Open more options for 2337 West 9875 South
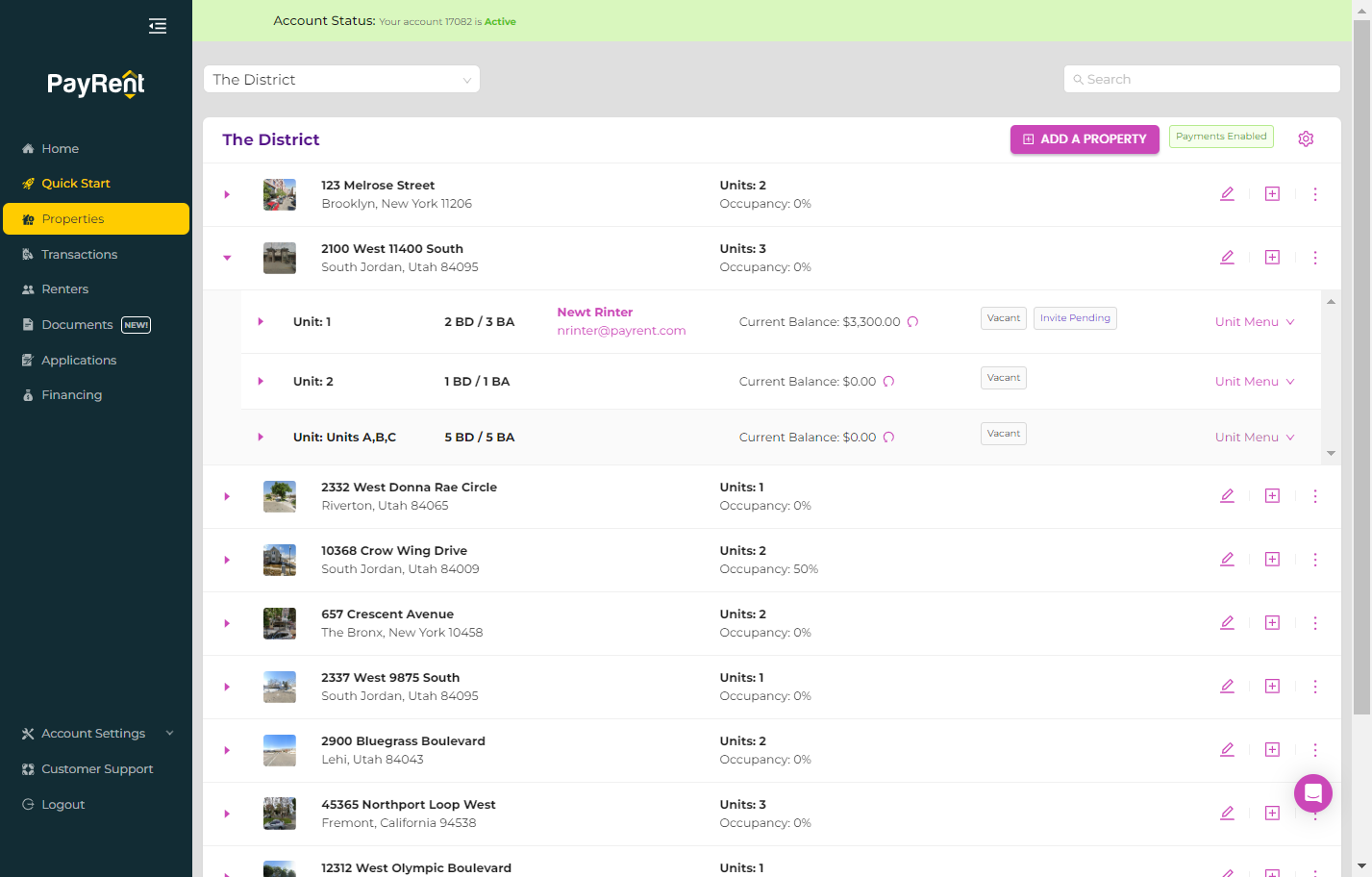The height and width of the screenshot is (877, 1372). (x=1315, y=687)
